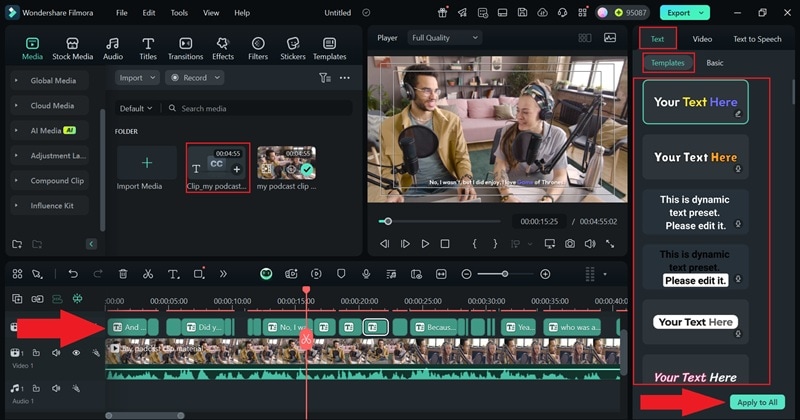Image resolution: width=800 pixels, height=420 pixels.
Task: Open the Tools menu
Action: click(x=179, y=13)
